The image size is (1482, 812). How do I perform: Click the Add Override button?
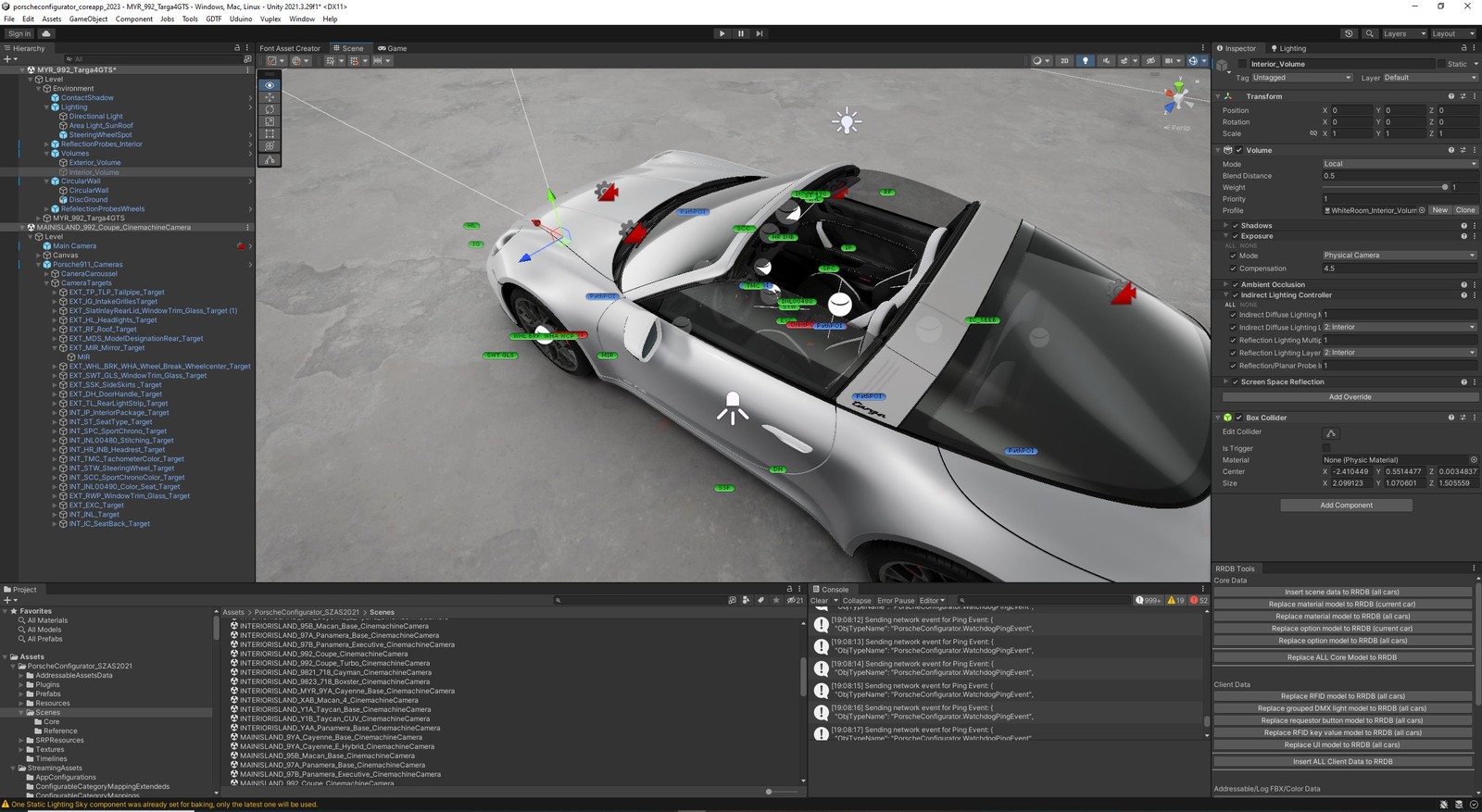[x=1350, y=397]
